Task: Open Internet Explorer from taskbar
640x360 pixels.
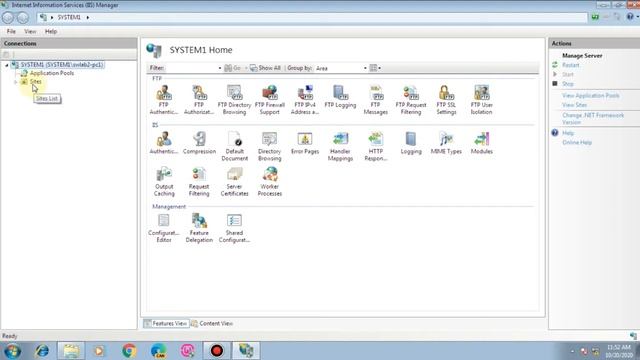Action: (42, 351)
